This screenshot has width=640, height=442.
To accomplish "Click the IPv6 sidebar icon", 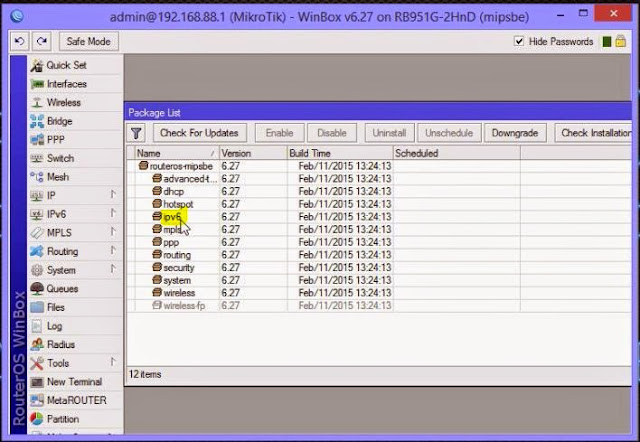I will click(37, 214).
